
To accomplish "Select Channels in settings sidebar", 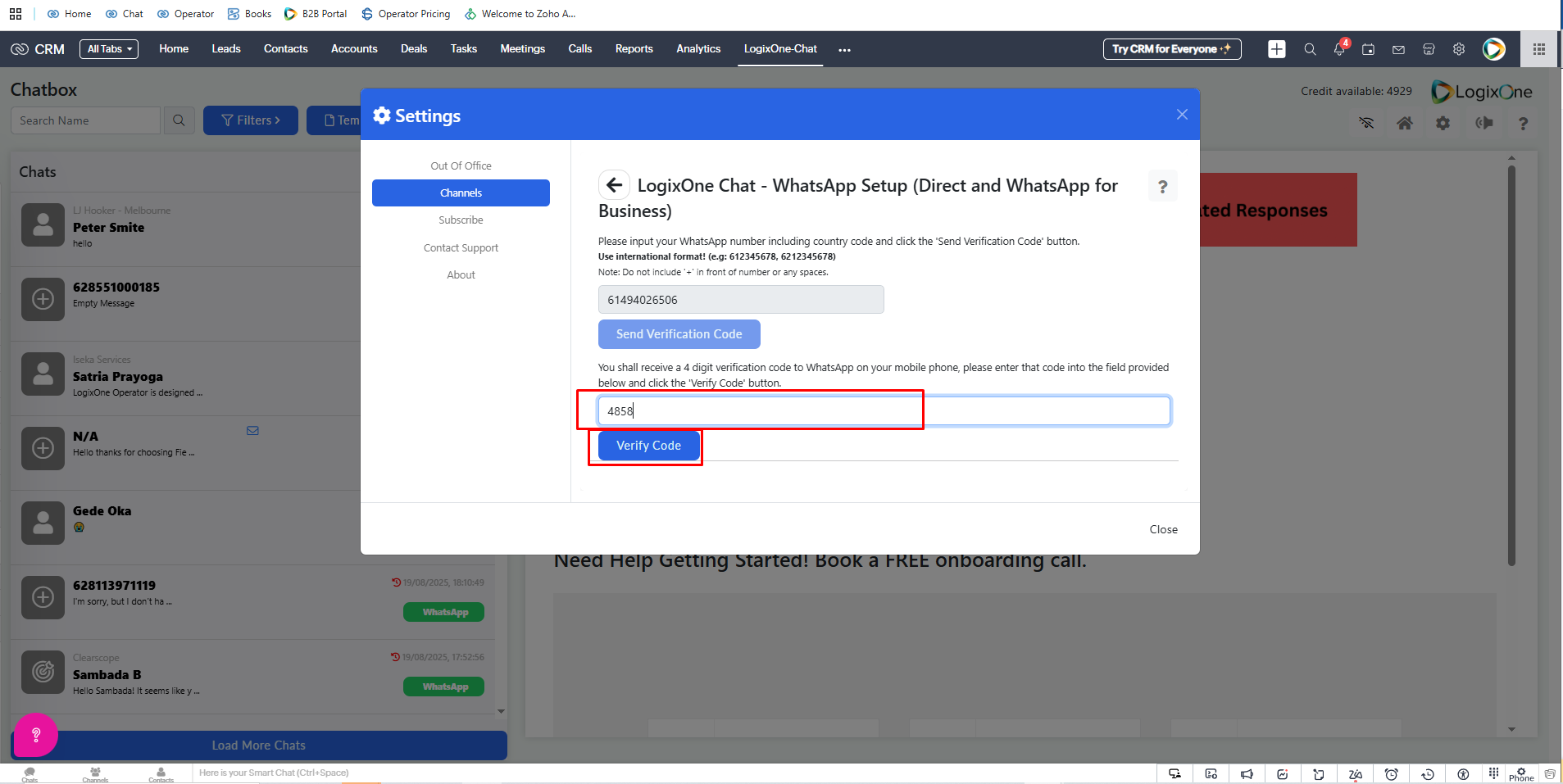I will tap(461, 193).
